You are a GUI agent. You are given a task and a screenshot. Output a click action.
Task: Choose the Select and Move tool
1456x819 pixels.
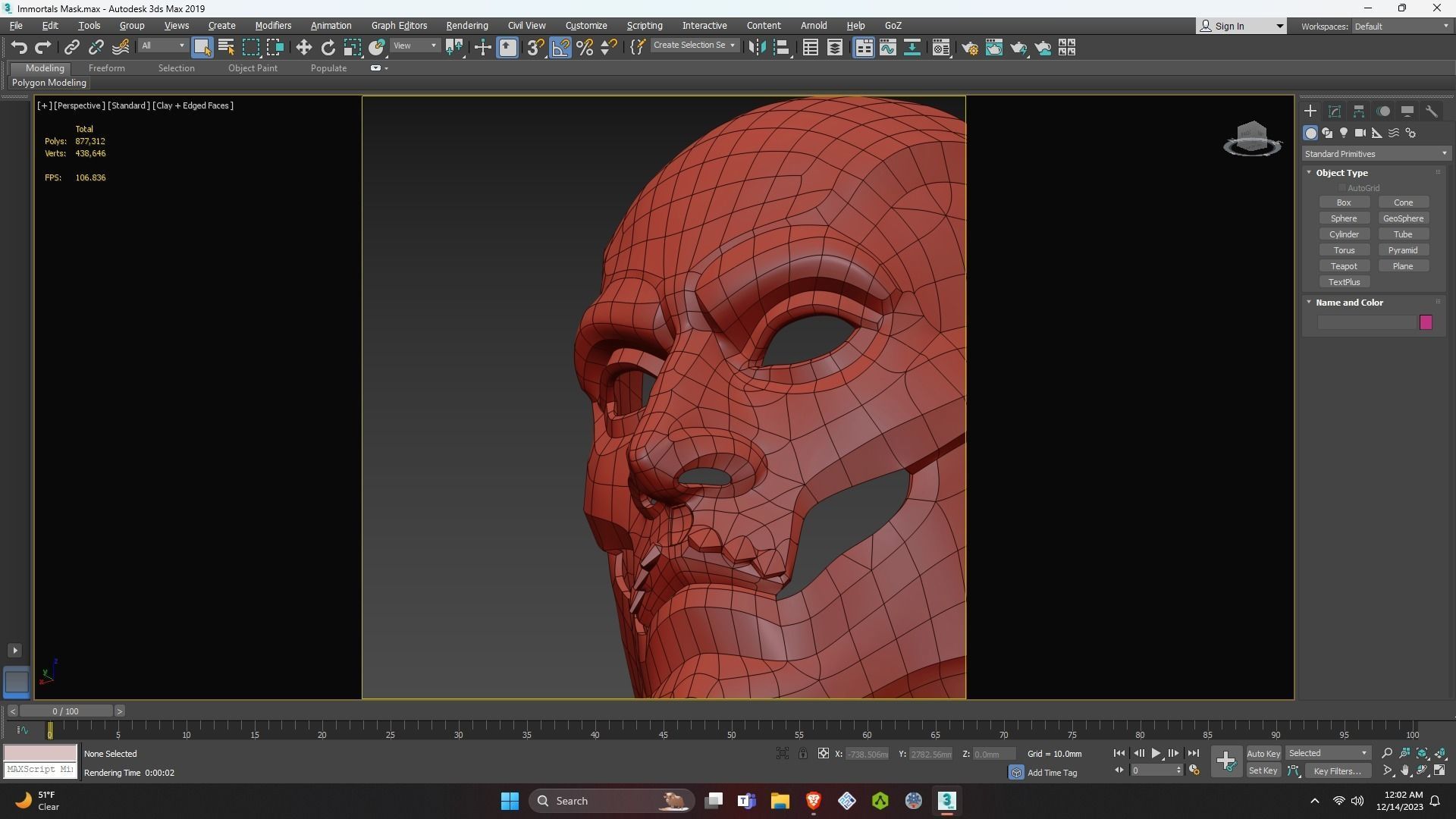303,48
